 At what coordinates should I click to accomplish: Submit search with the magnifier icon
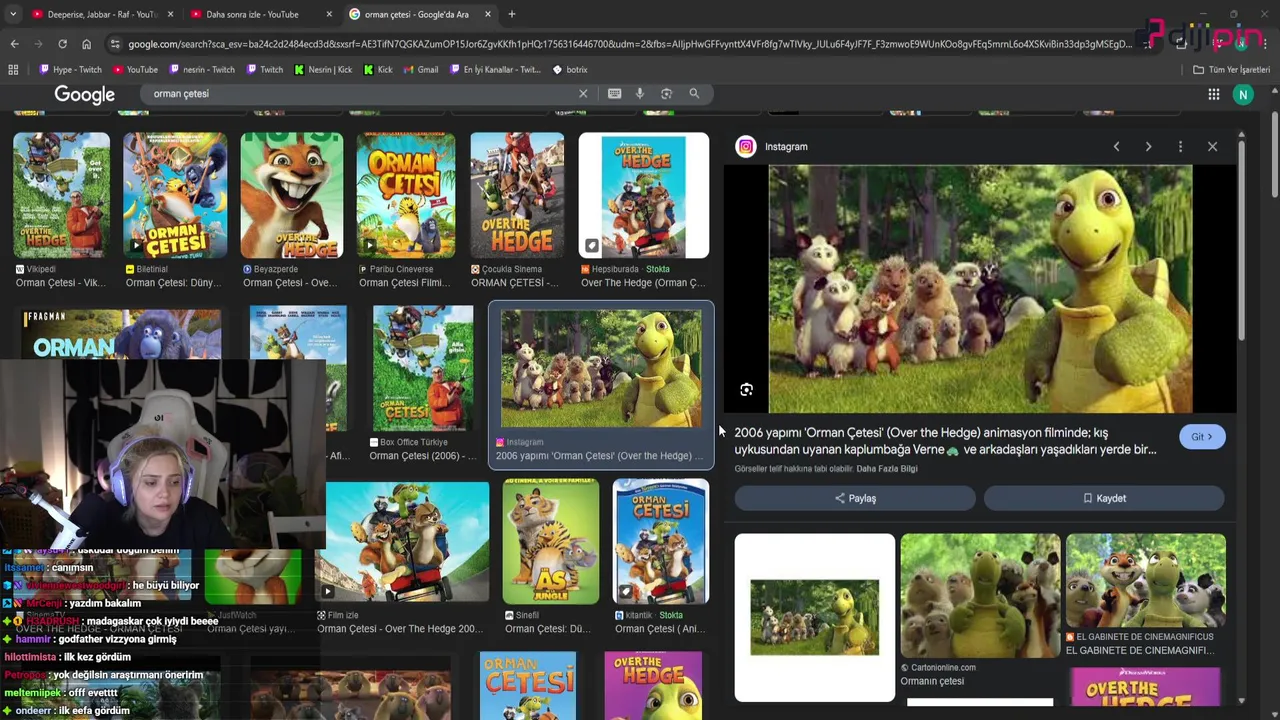click(694, 93)
